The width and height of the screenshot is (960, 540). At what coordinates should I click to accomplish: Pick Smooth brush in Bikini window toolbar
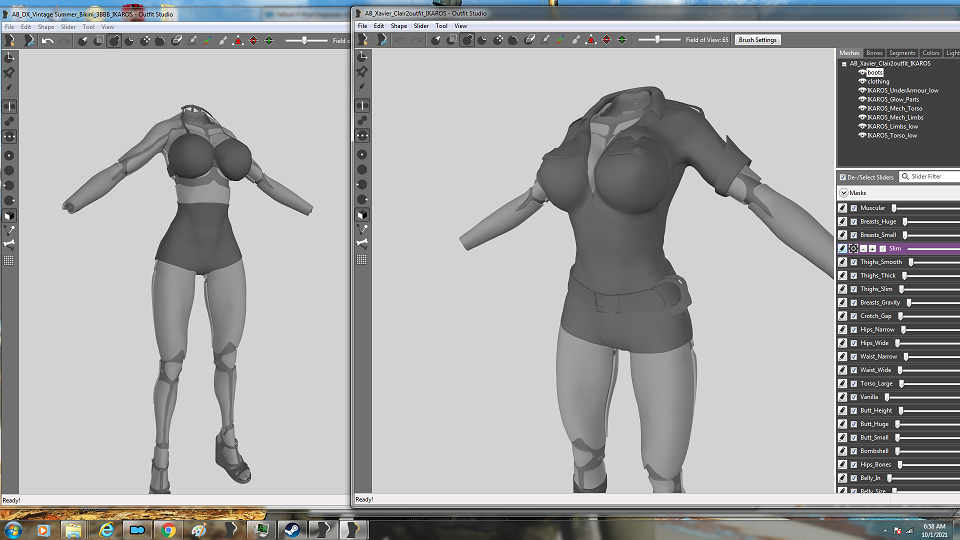(160, 40)
